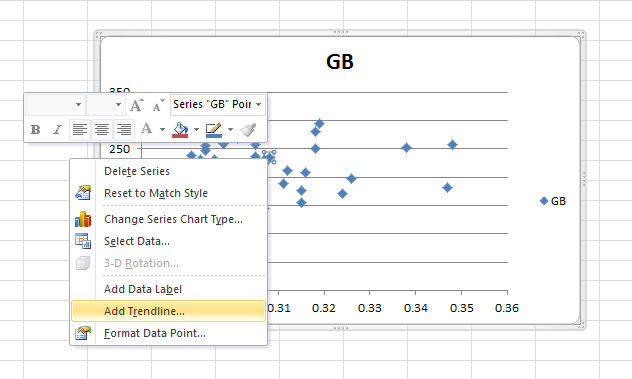Choose Delete Series from context menu
The width and height of the screenshot is (632, 379).
click(x=168, y=171)
